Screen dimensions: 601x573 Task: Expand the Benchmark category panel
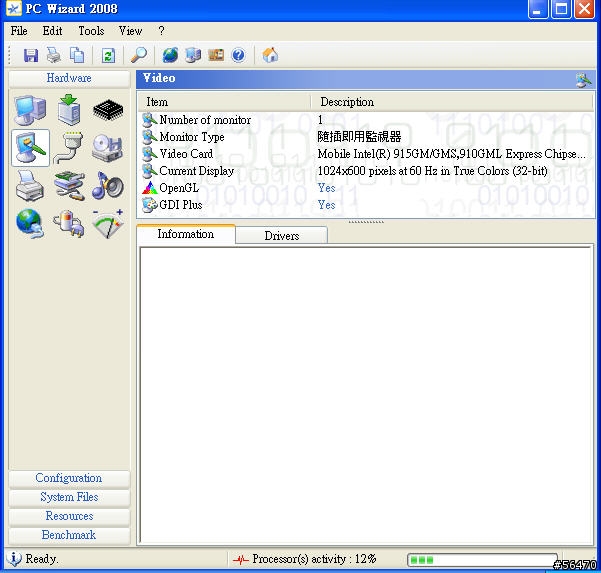(69, 535)
